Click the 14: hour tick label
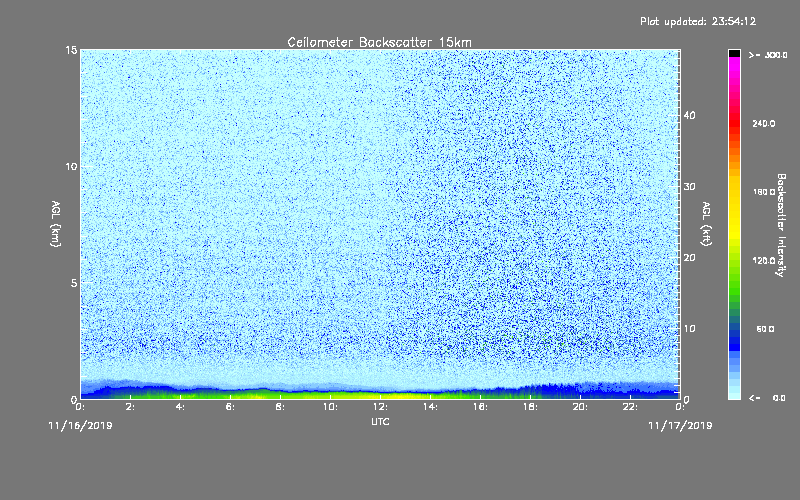 pyautogui.click(x=430, y=407)
